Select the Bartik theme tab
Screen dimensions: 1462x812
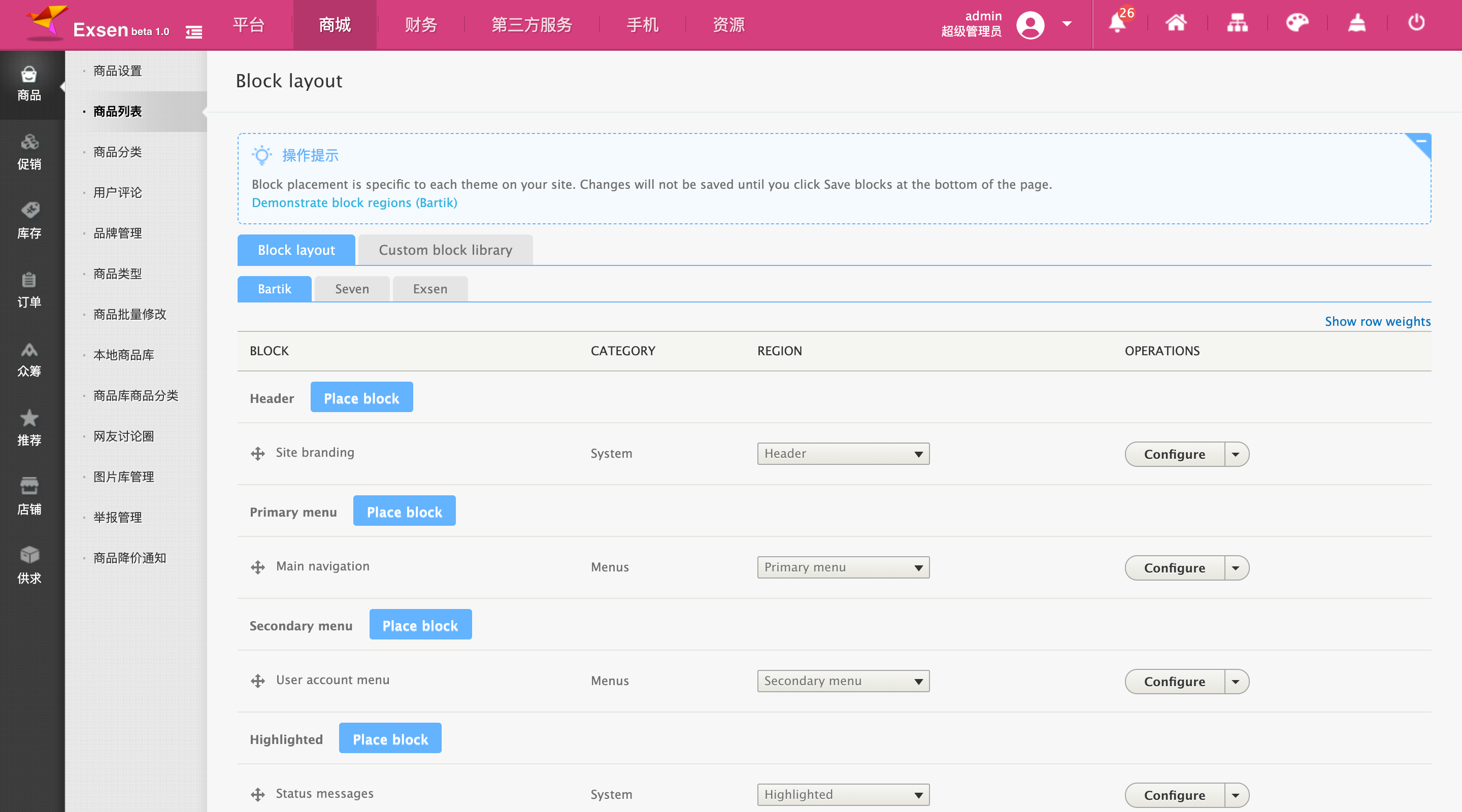pyautogui.click(x=275, y=289)
